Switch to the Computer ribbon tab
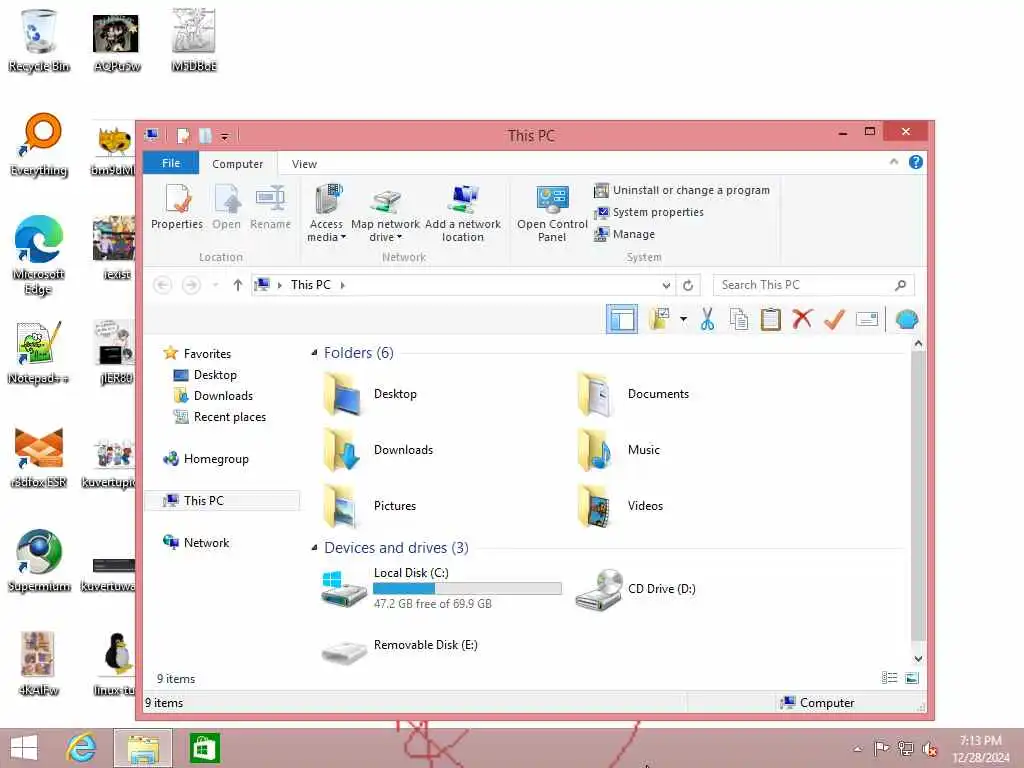 coord(237,163)
